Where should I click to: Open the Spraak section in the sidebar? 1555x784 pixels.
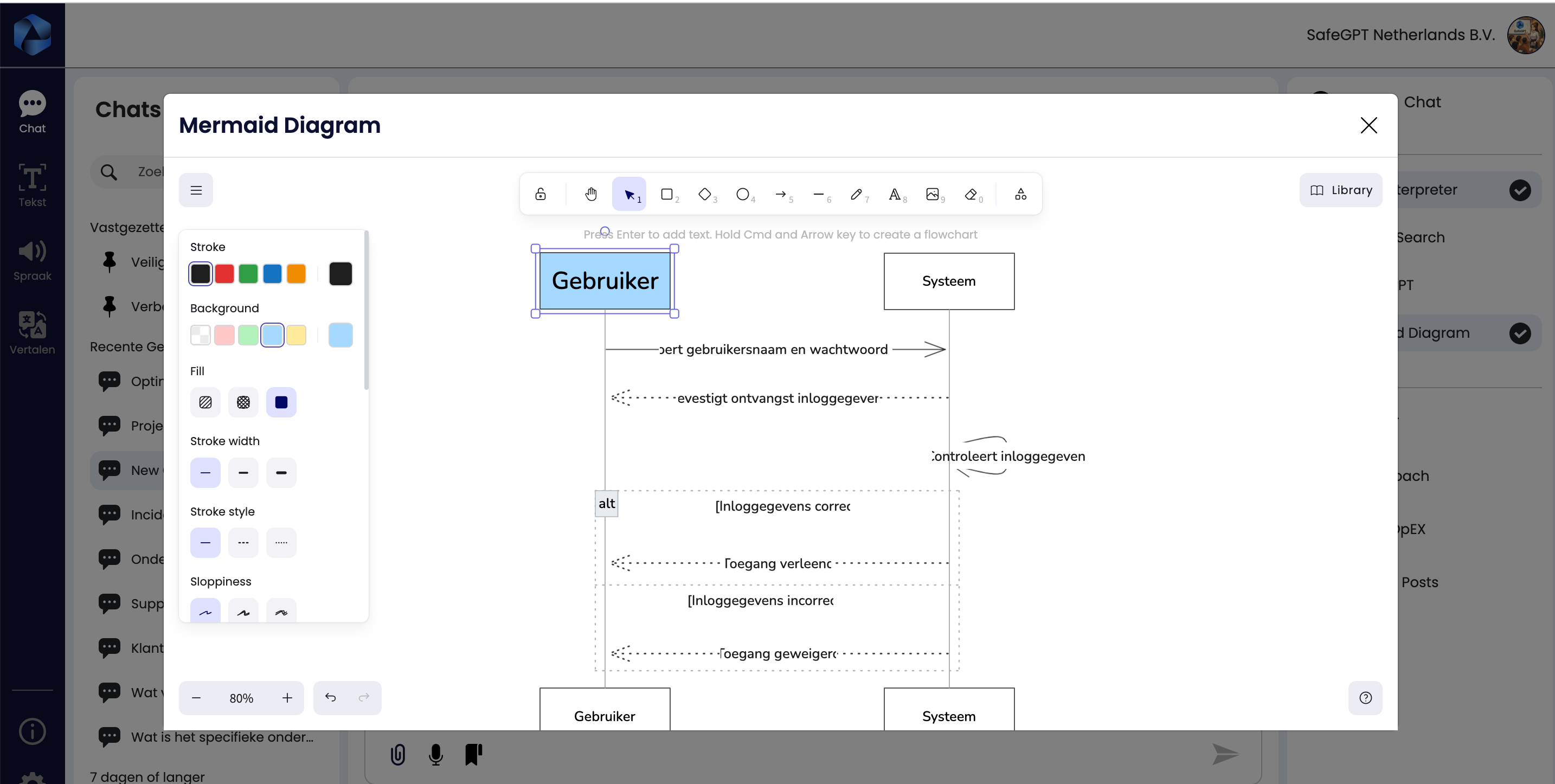[x=32, y=260]
